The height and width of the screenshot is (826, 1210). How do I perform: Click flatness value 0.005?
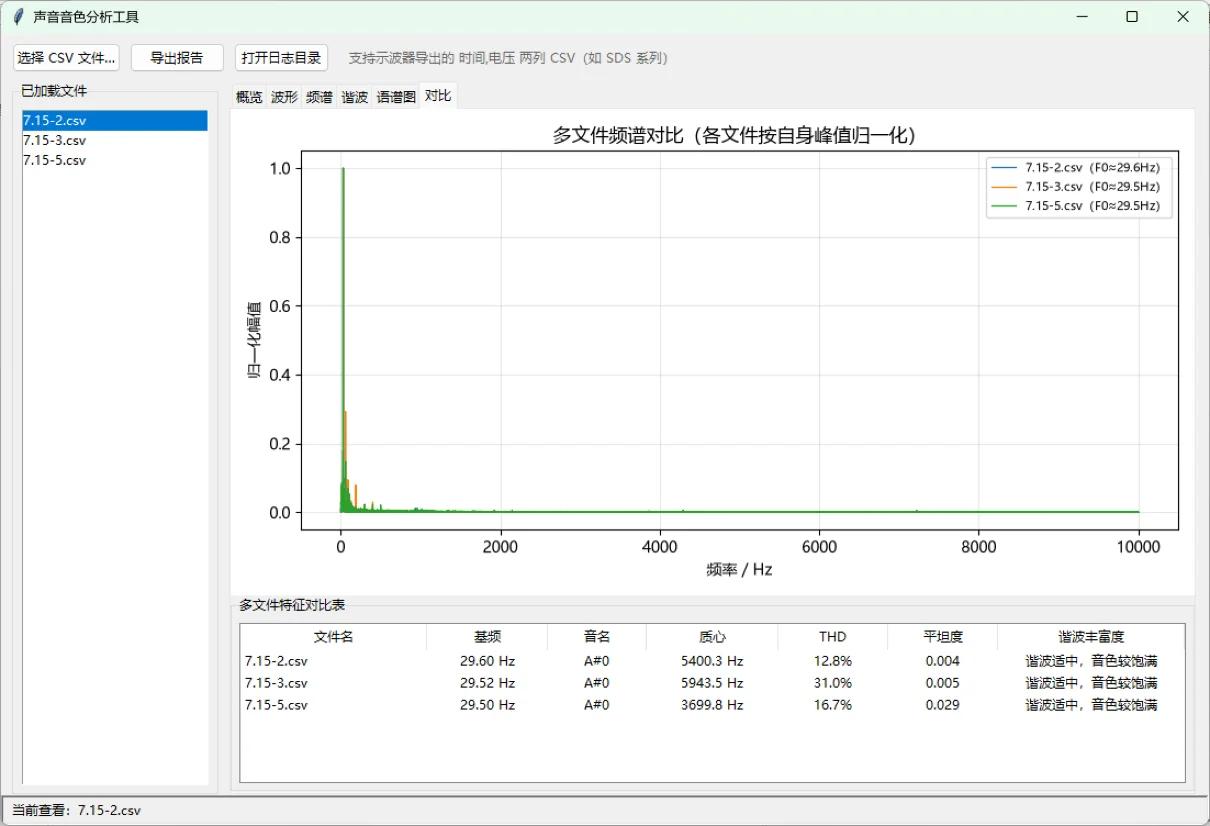[942, 683]
